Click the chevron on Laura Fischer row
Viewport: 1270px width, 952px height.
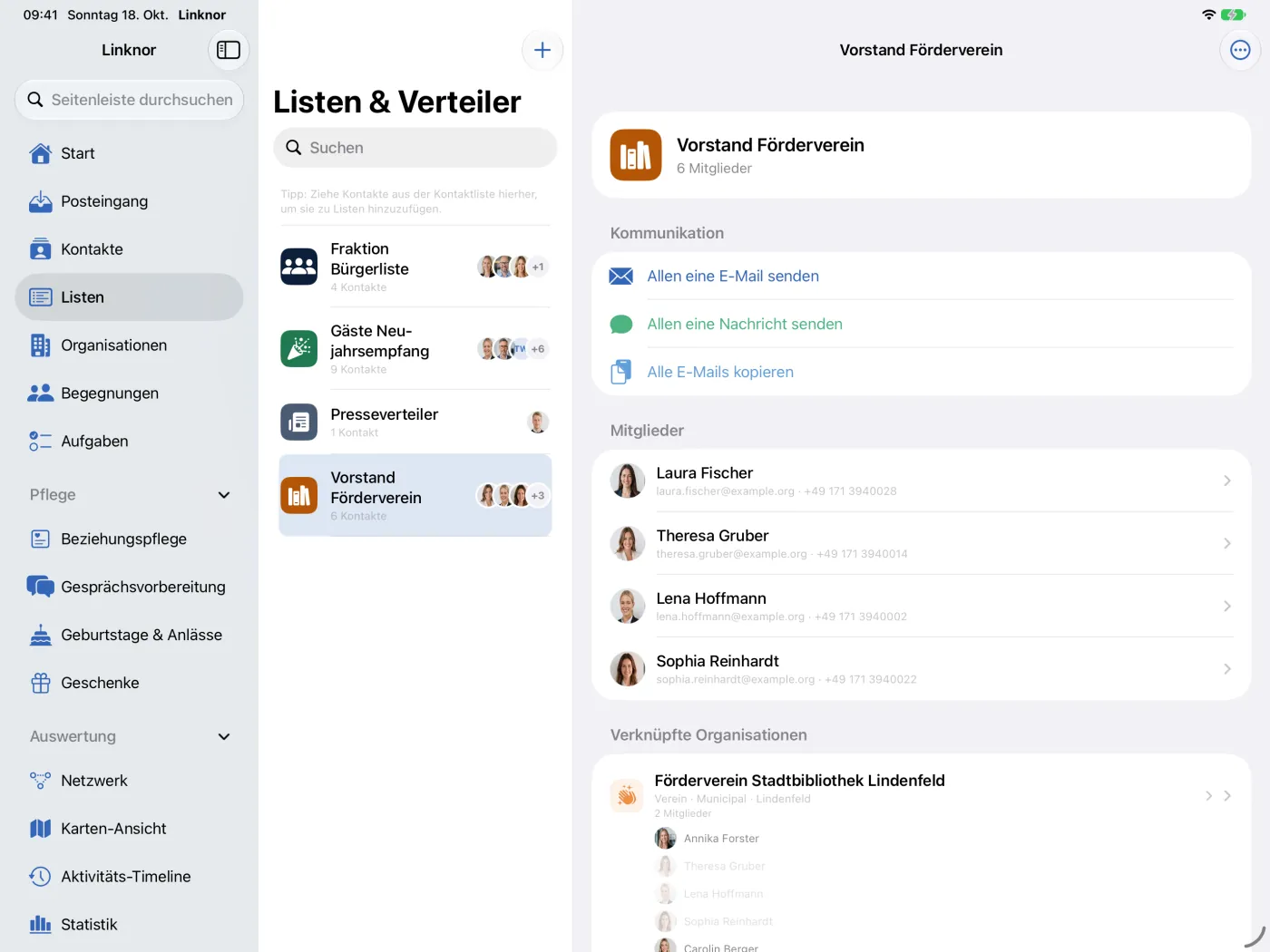(1227, 481)
